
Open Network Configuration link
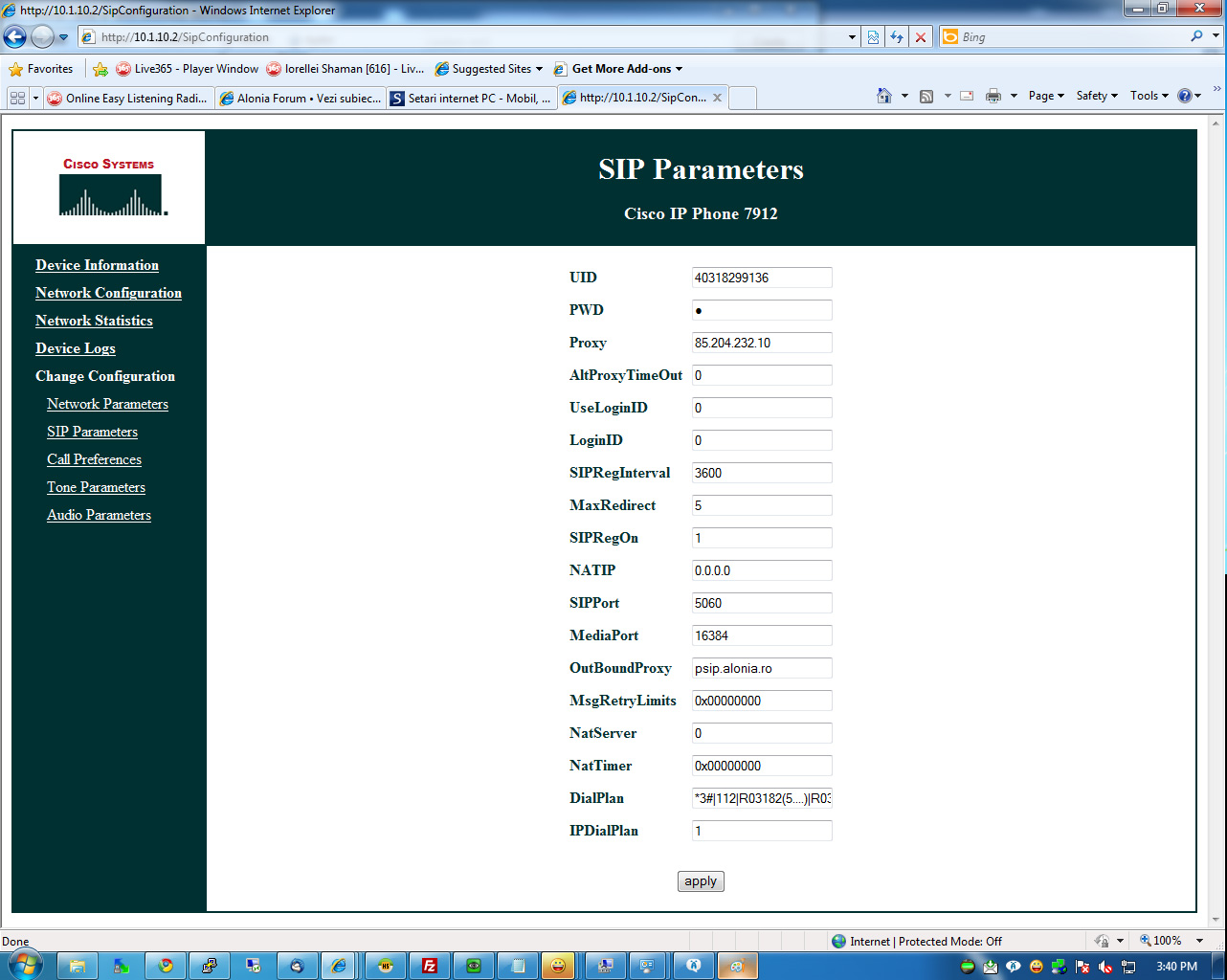[x=108, y=293]
